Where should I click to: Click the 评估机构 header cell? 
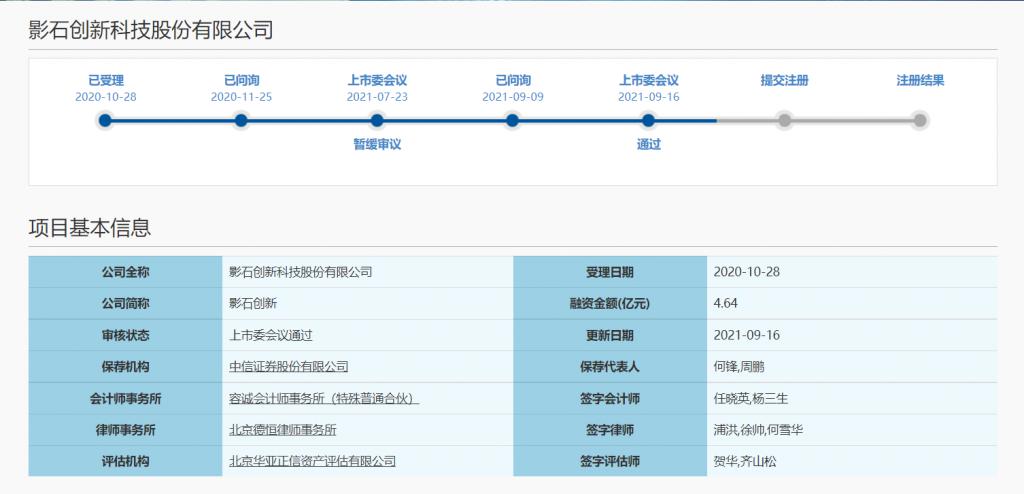pos(125,461)
